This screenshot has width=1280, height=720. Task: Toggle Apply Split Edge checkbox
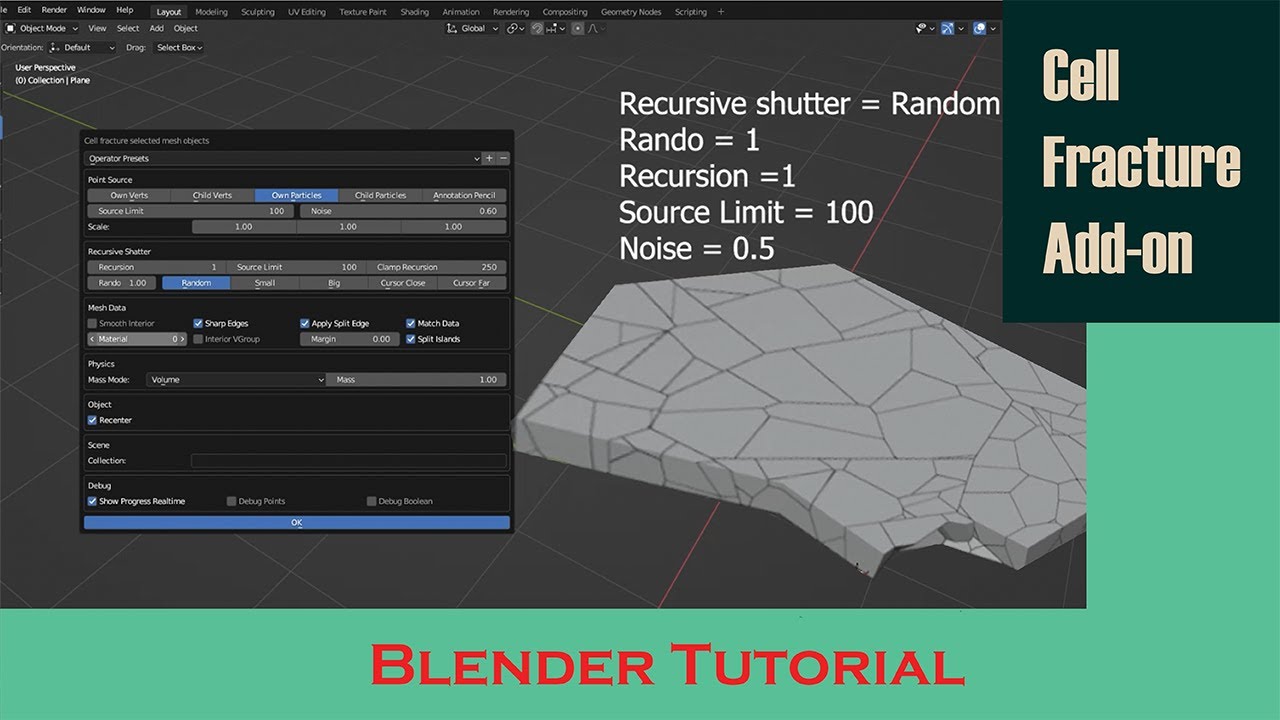pyautogui.click(x=305, y=323)
